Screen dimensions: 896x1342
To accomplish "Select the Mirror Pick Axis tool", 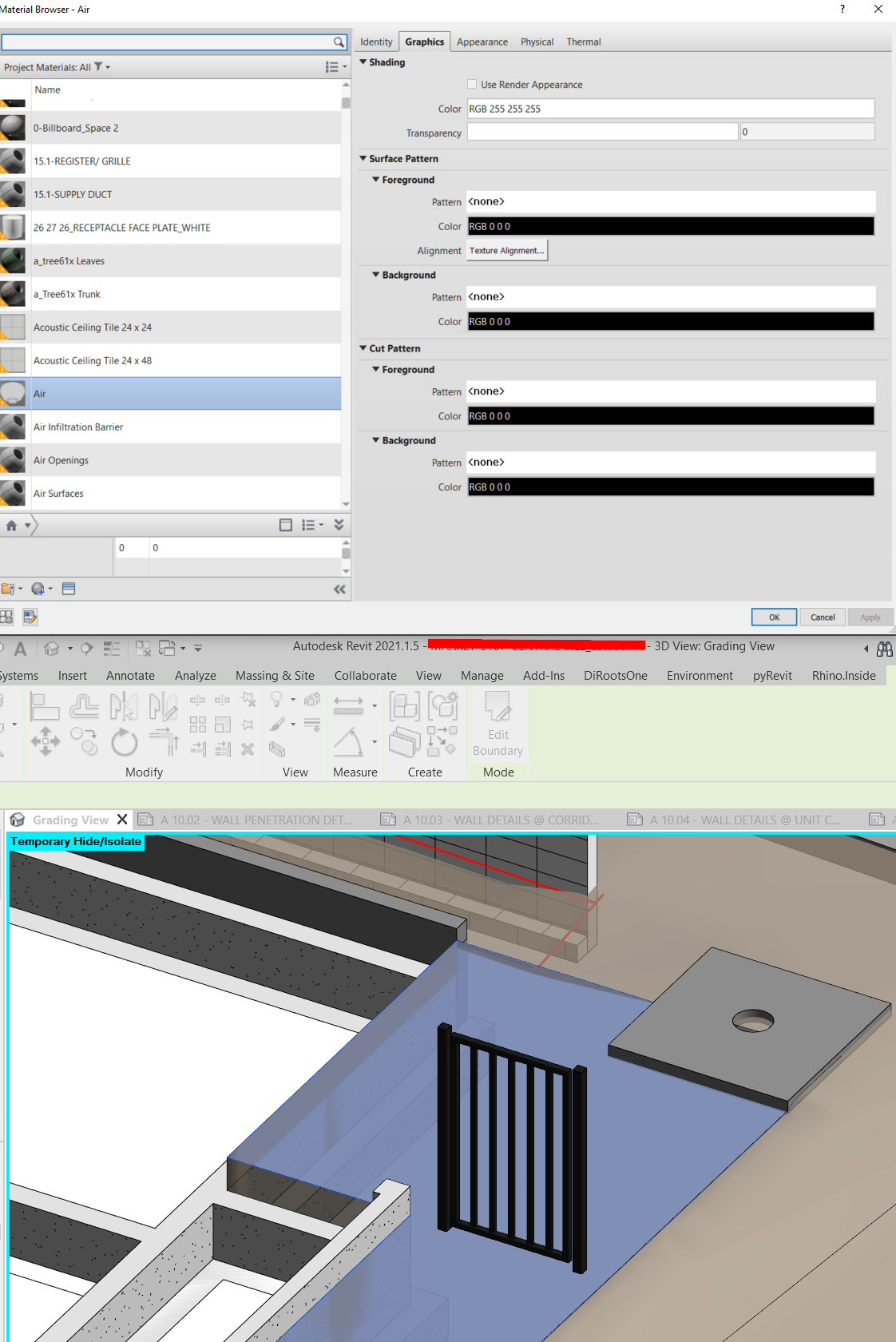I will coord(124,706).
